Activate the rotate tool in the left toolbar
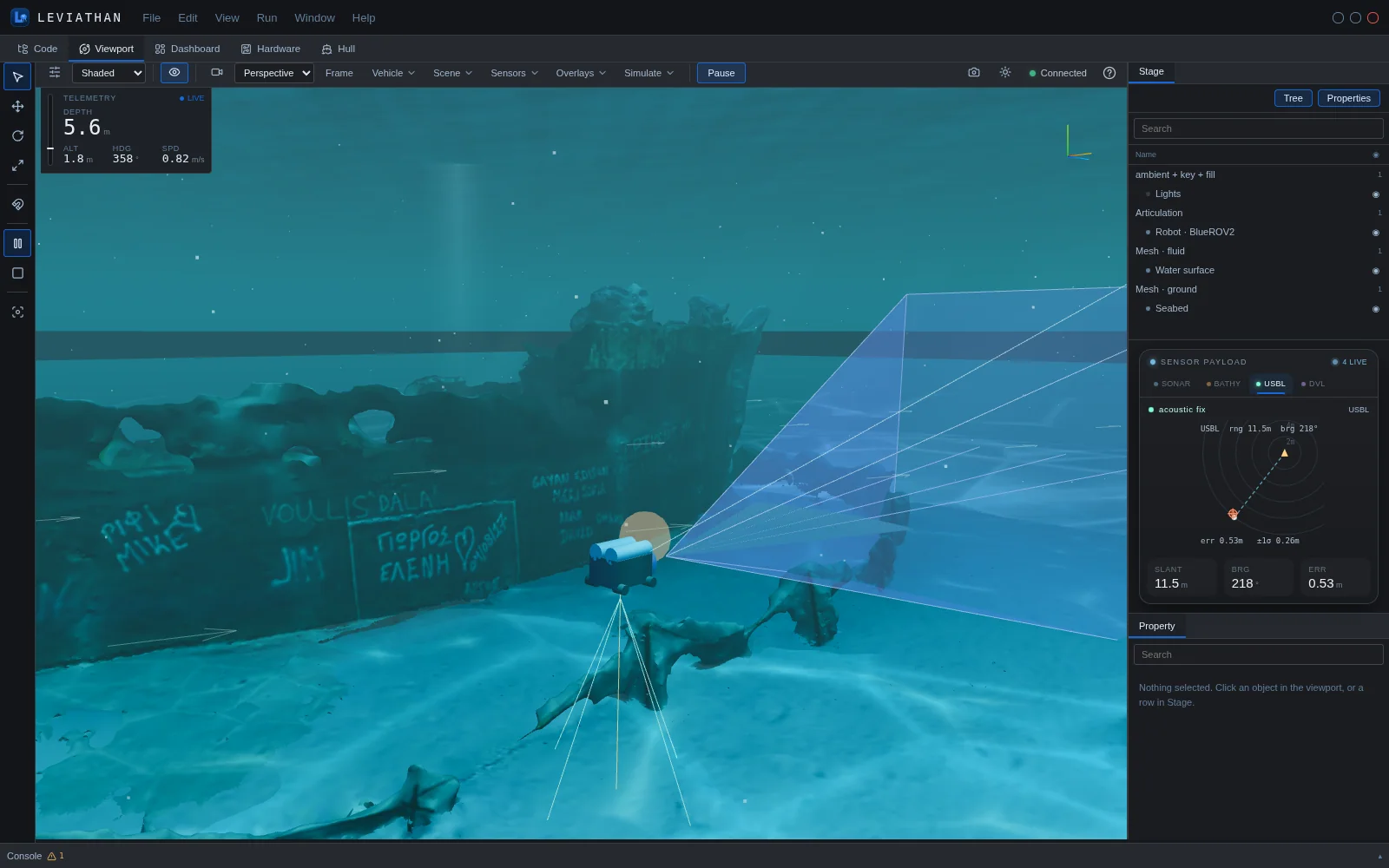Image resolution: width=1389 pixels, height=868 pixels. point(17,135)
